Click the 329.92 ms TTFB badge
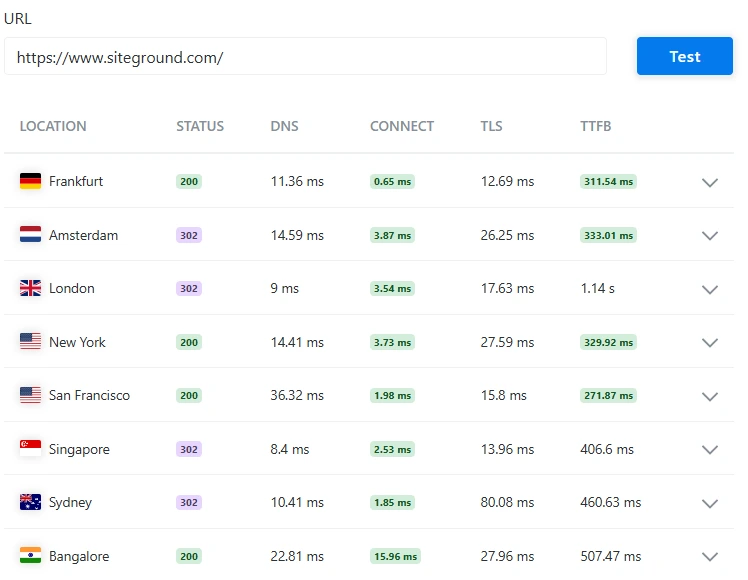 click(608, 342)
